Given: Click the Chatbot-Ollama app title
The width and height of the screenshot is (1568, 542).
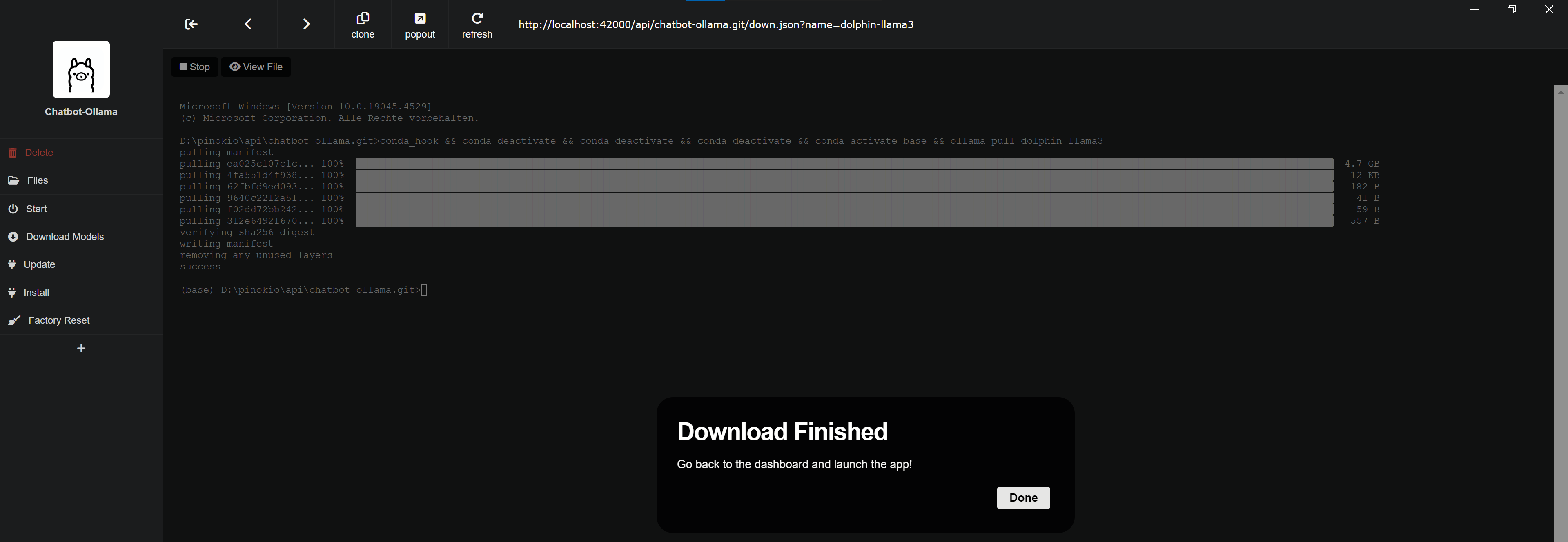Looking at the screenshot, I should point(81,112).
